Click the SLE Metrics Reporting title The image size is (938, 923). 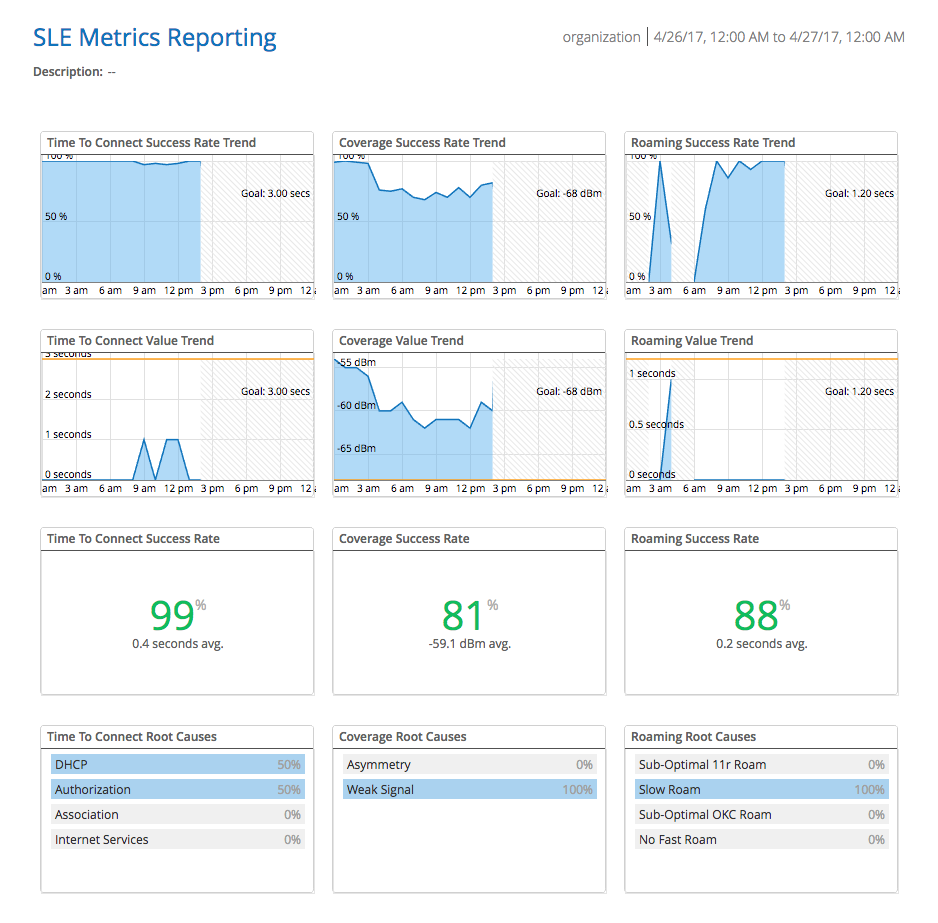pyautogui.click(x=155, y=38)
